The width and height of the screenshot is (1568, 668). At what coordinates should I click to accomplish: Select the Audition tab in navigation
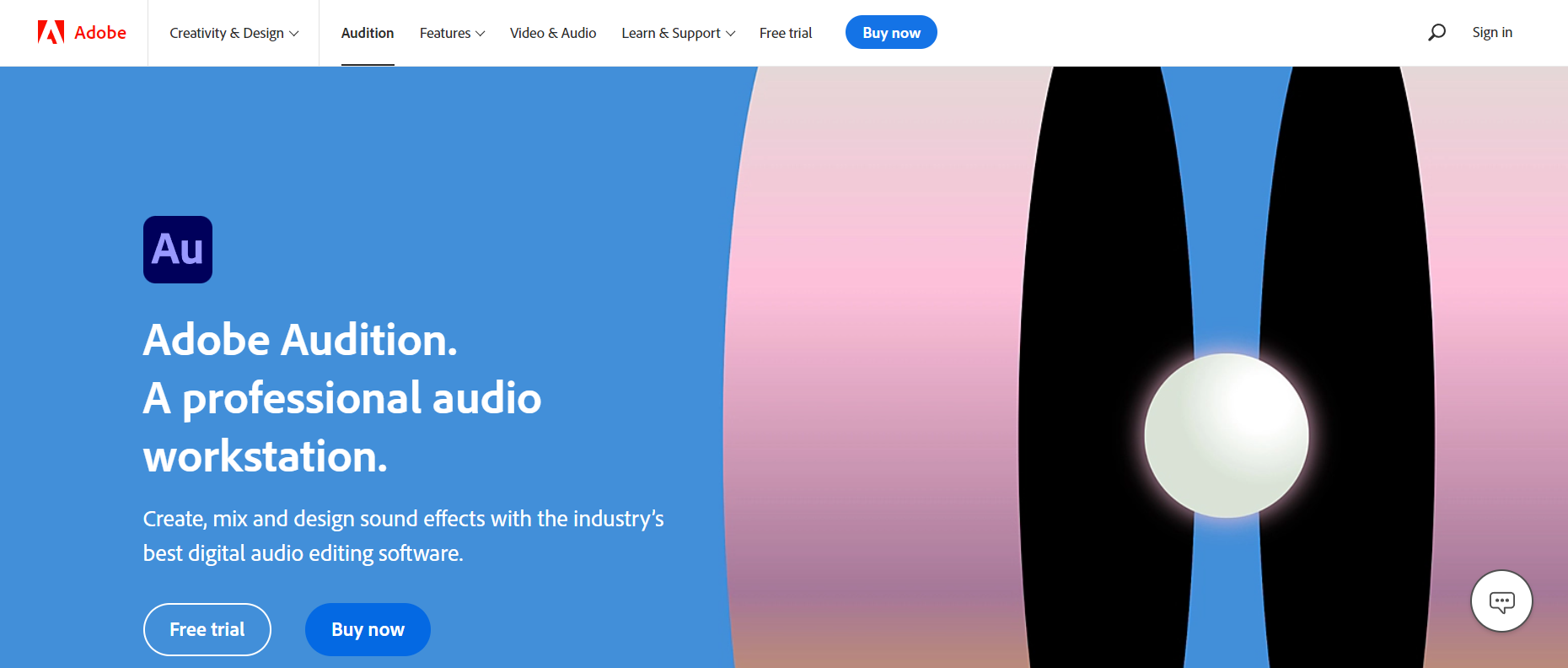point(368,33)
